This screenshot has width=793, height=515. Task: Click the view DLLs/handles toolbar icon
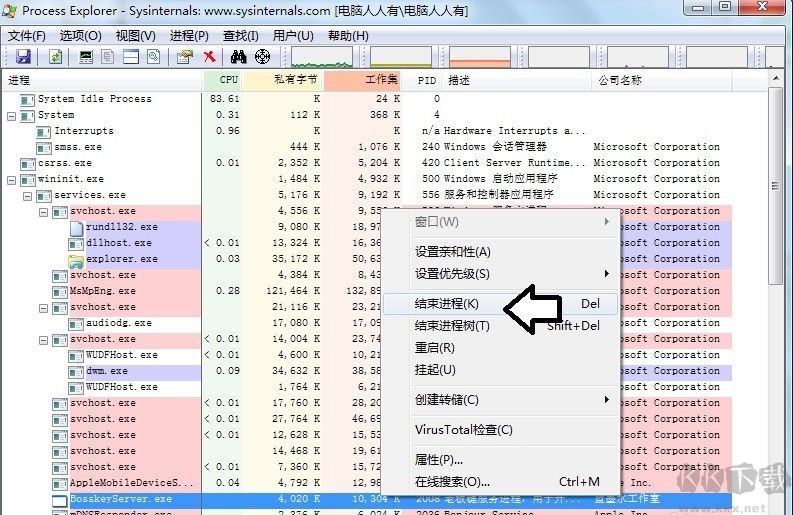point(153,57)
